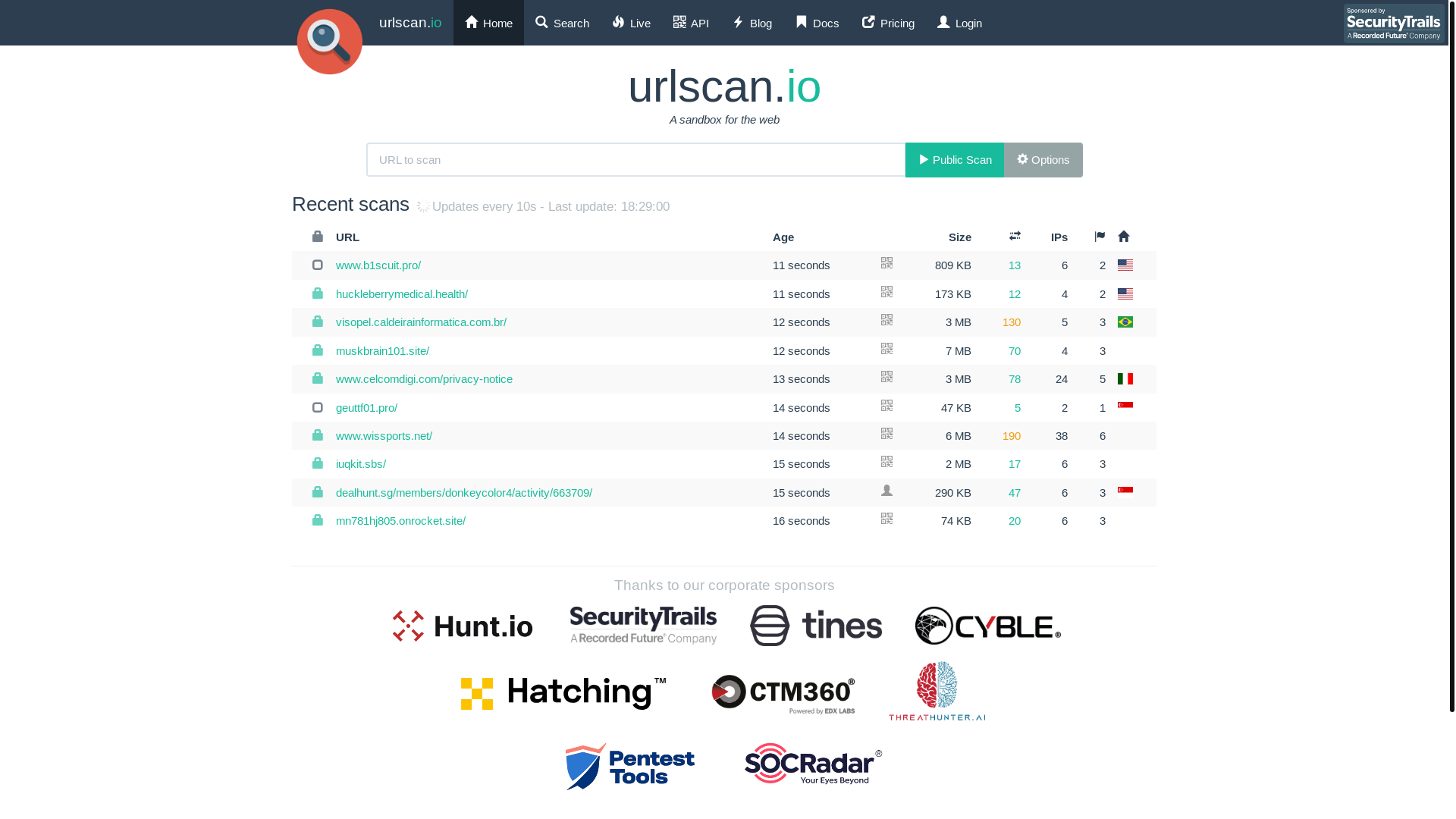Viewport: 1456px width, 819px height.
Task: Open dealhunt.sg activity scan result
Action: pyautogui.click(x=464, y=493)
